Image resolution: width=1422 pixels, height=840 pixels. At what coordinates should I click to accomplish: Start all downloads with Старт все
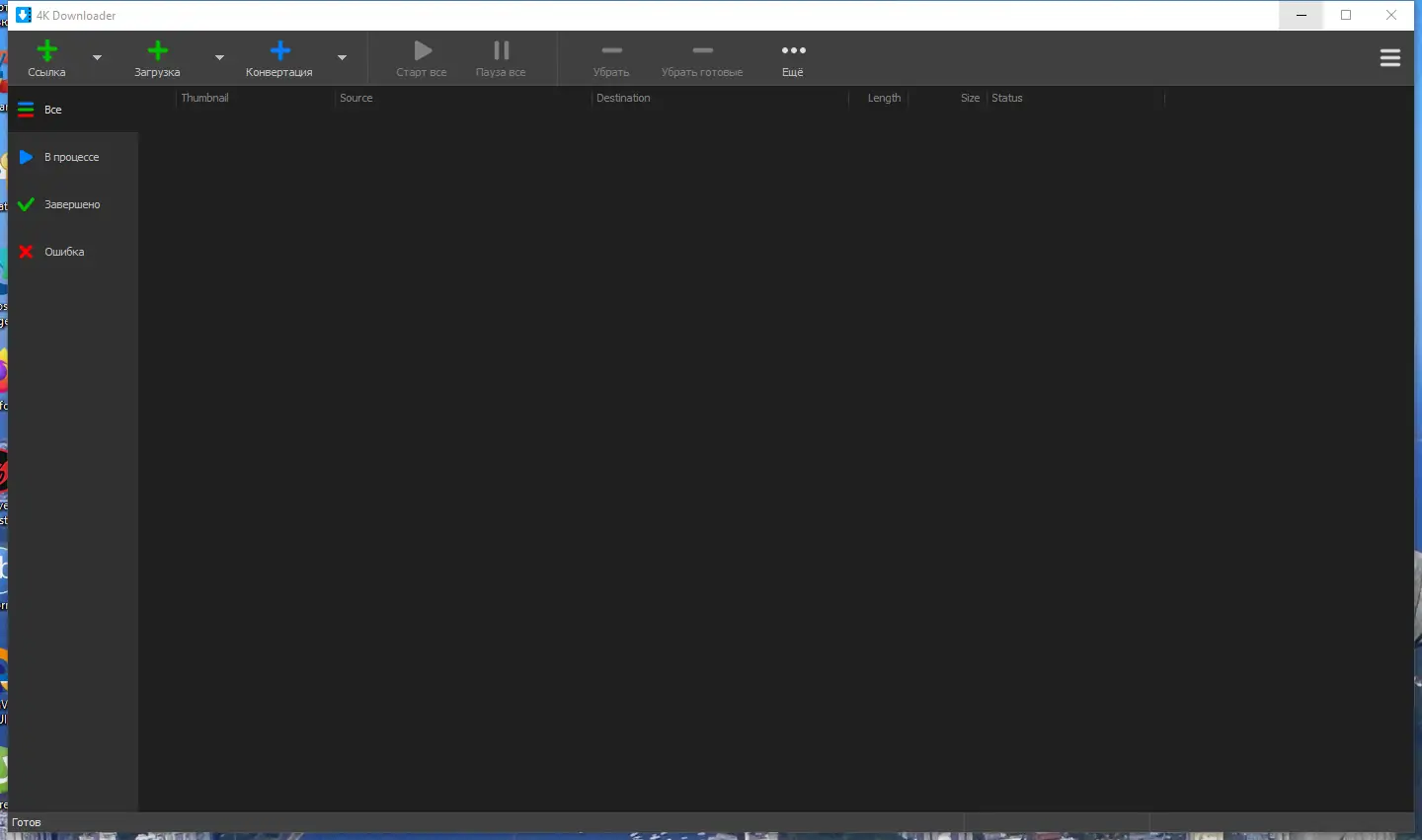coord(422,58)
